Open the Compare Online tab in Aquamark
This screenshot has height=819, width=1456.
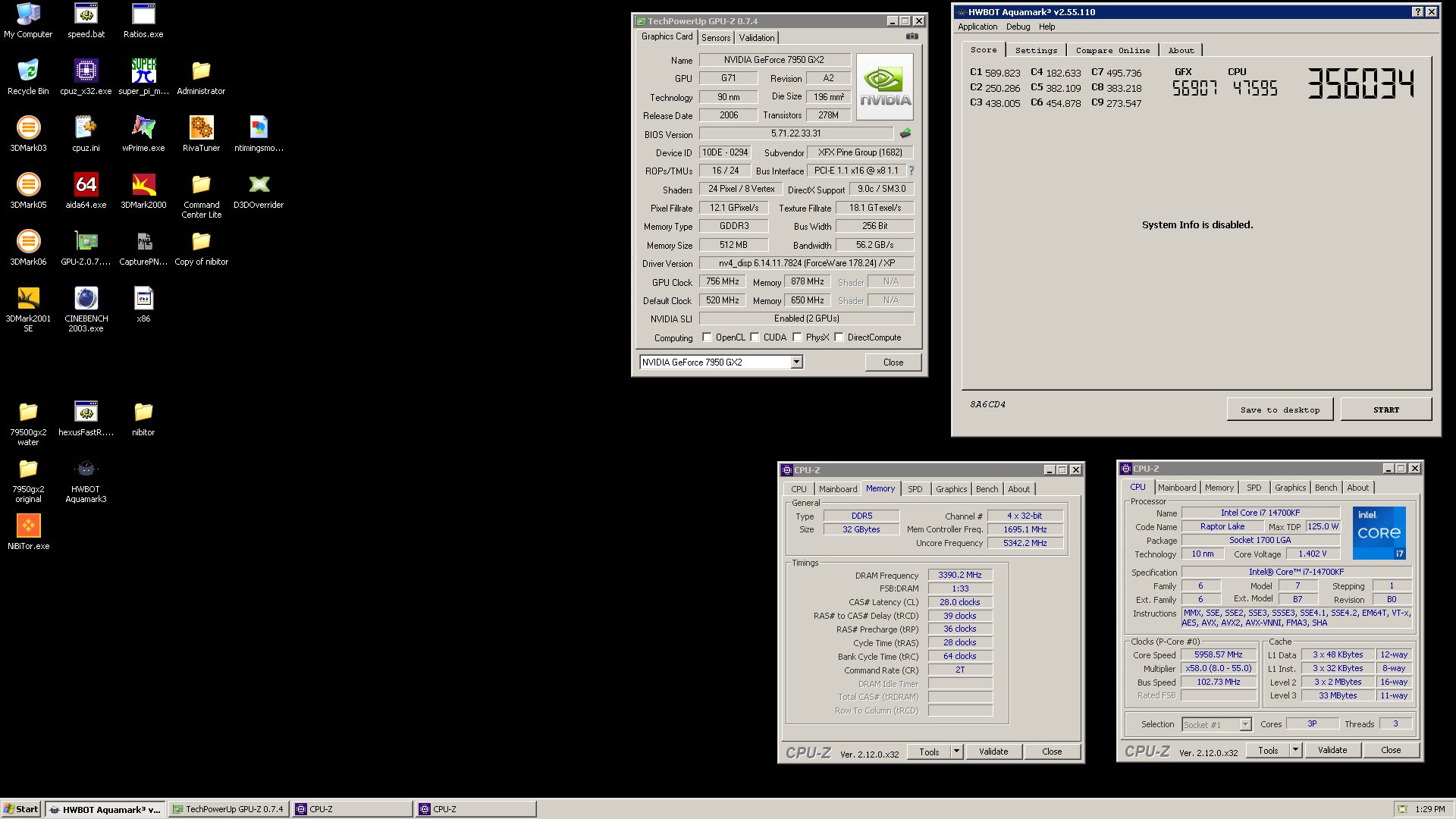[x=1112, y=50]
